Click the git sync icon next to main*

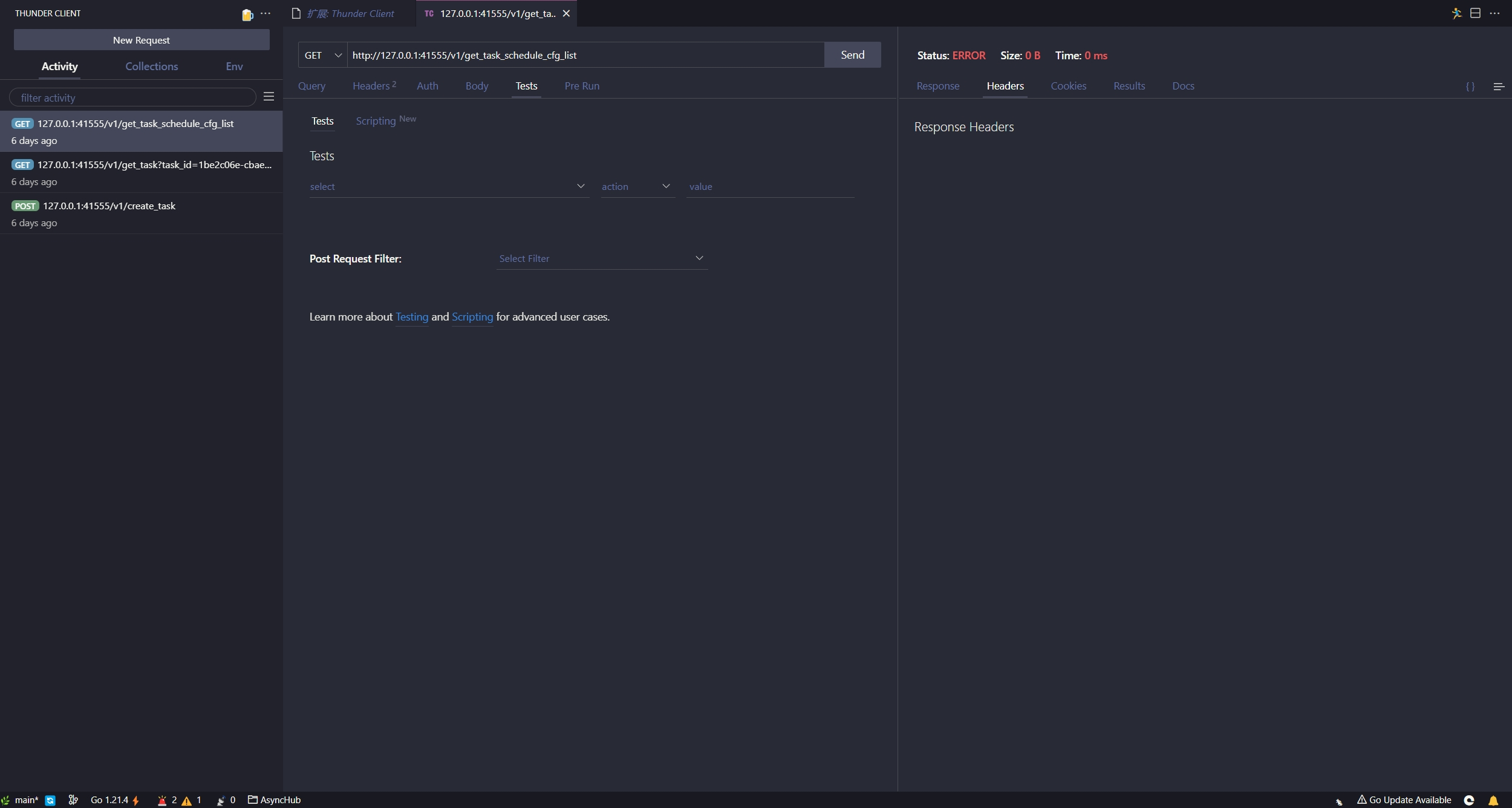tap(50, 800)
